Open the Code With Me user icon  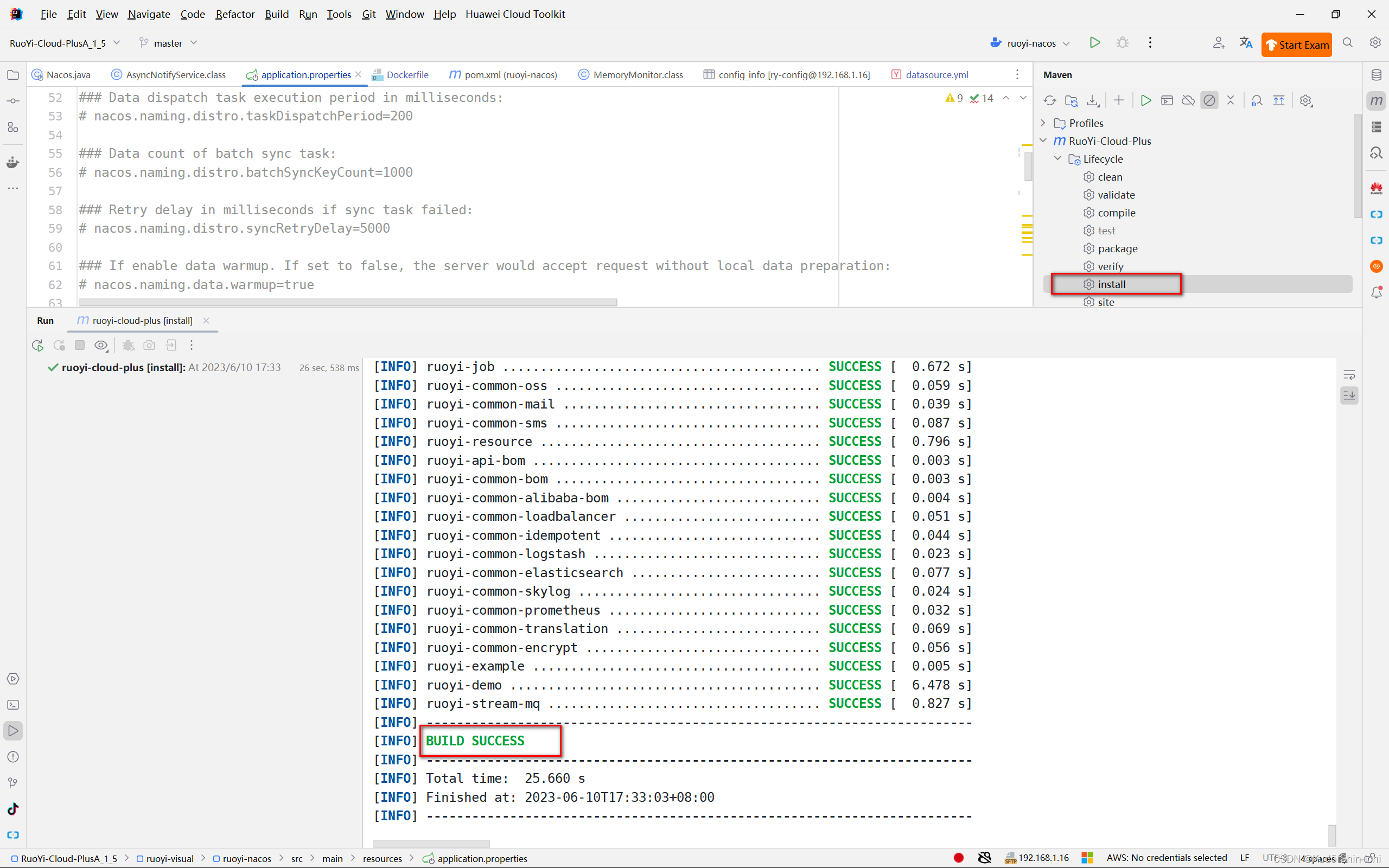tap(1219, 42)
